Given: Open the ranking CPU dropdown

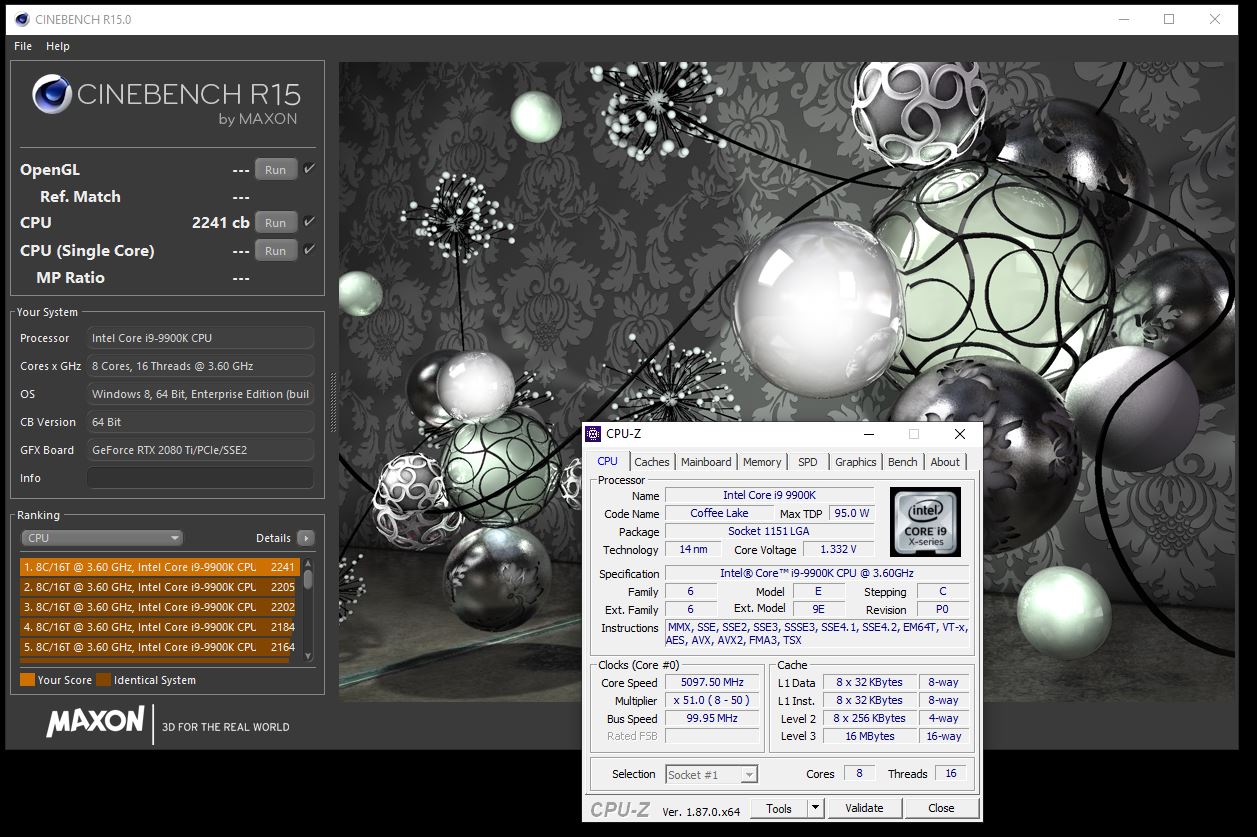Looking at the screenshot, I should tap(102, 538).
